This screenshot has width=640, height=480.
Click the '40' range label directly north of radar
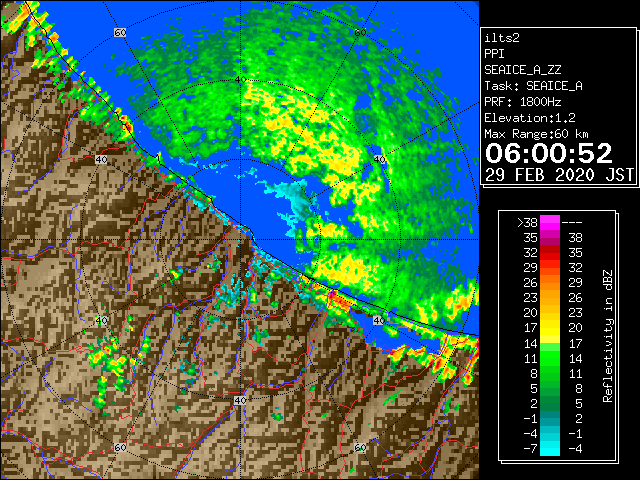coord(240,79)
